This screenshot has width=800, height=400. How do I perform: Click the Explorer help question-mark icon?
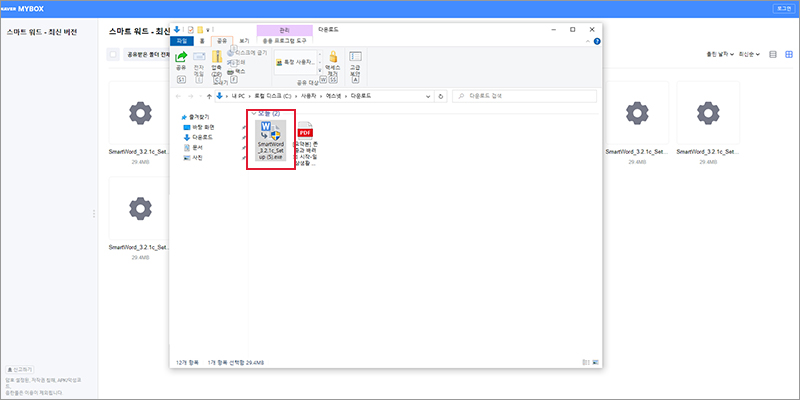[x=597, y=41]
